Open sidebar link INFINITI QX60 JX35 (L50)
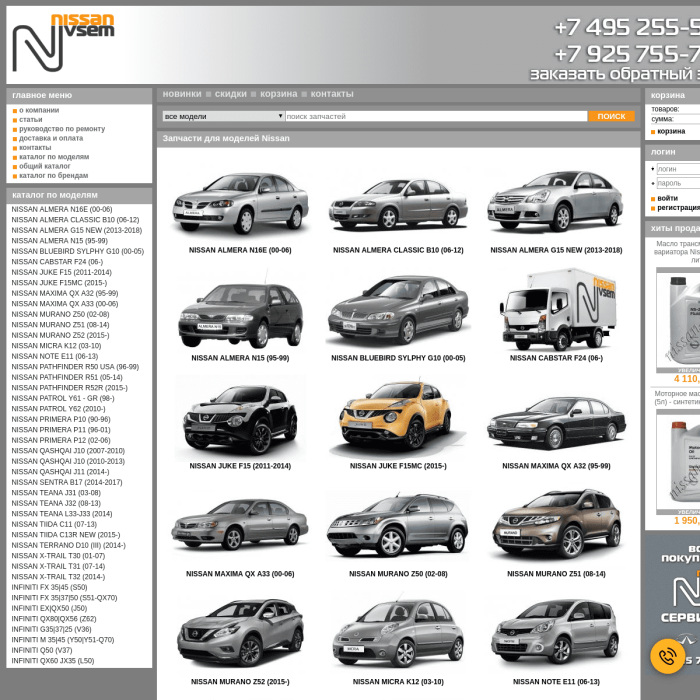Image resolution: width=700 pixels, height=700 pixels. (53, 661)
